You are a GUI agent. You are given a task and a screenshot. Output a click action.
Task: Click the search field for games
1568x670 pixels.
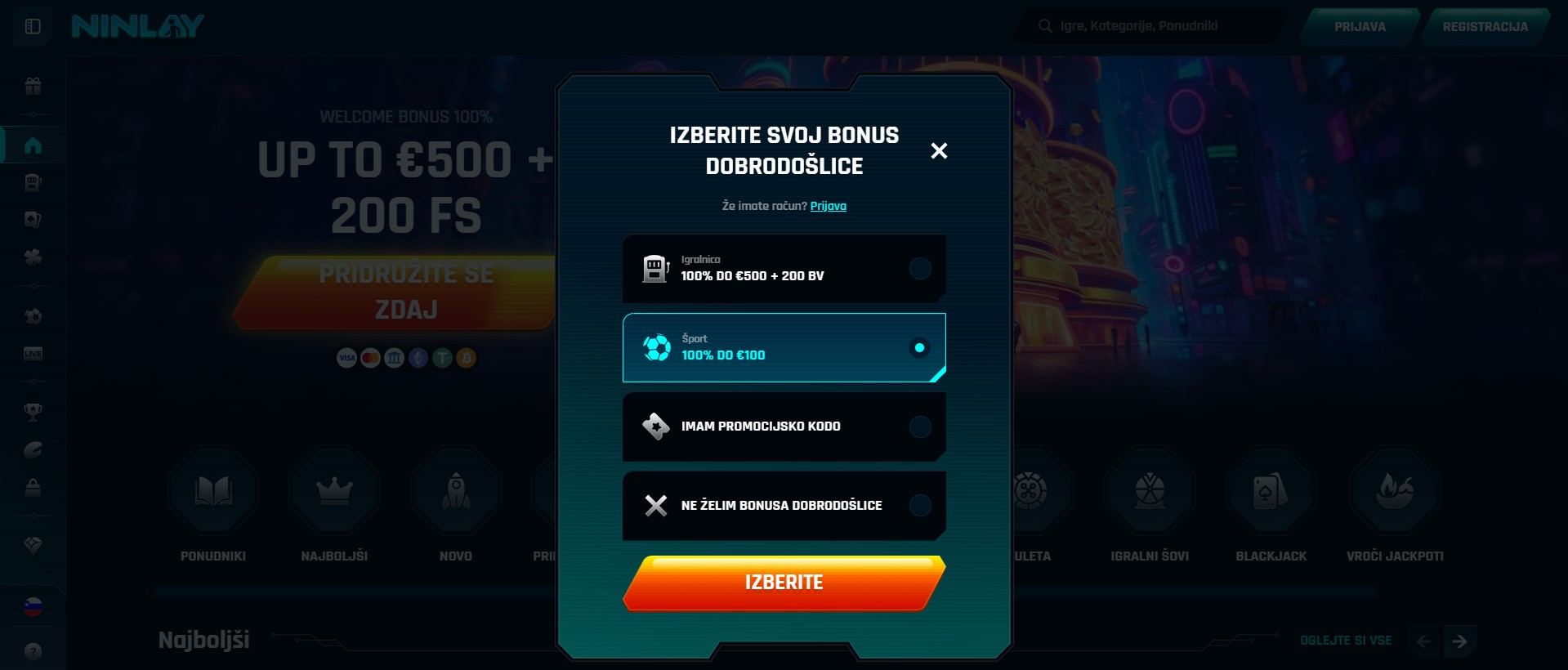click(x=1150, y=26)
